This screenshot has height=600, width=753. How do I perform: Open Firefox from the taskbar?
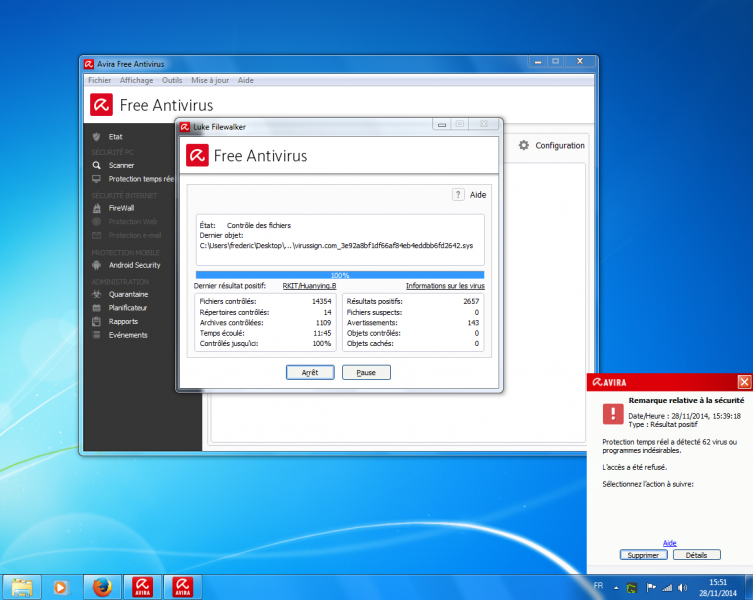click(100, 587)
